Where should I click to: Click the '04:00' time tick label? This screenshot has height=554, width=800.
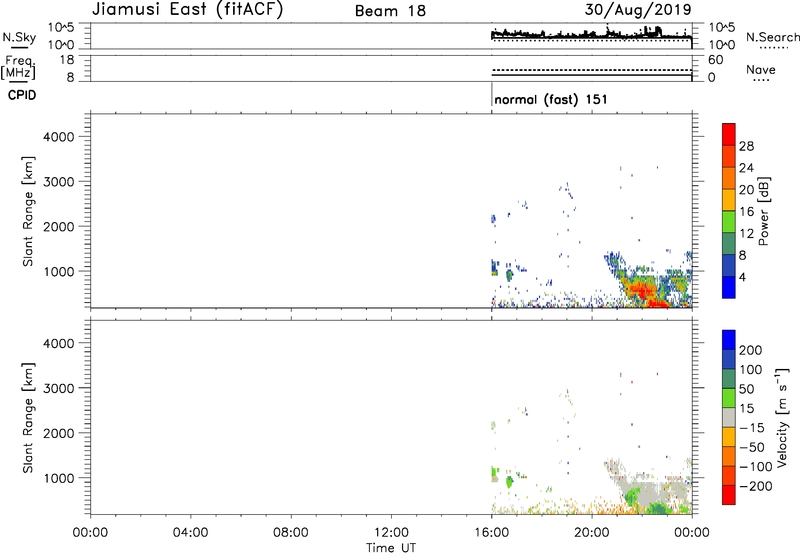coord(190,533)
